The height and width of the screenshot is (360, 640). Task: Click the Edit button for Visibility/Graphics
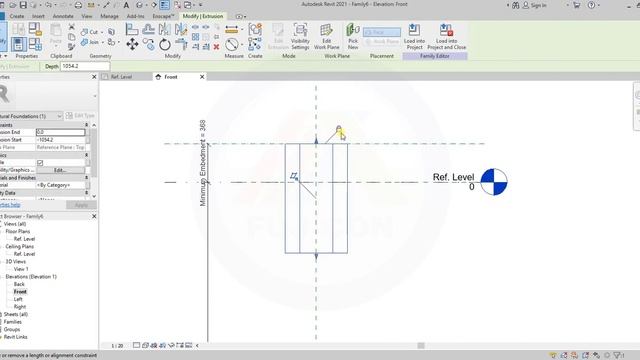tap(60, 170)
